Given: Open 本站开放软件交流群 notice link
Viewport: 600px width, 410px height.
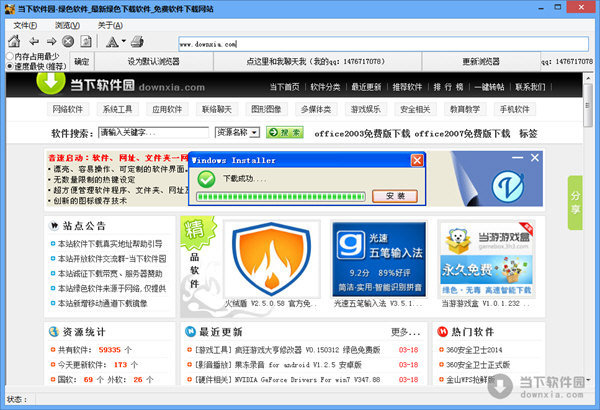Looking at the screenshot, I should click(112, 259).
